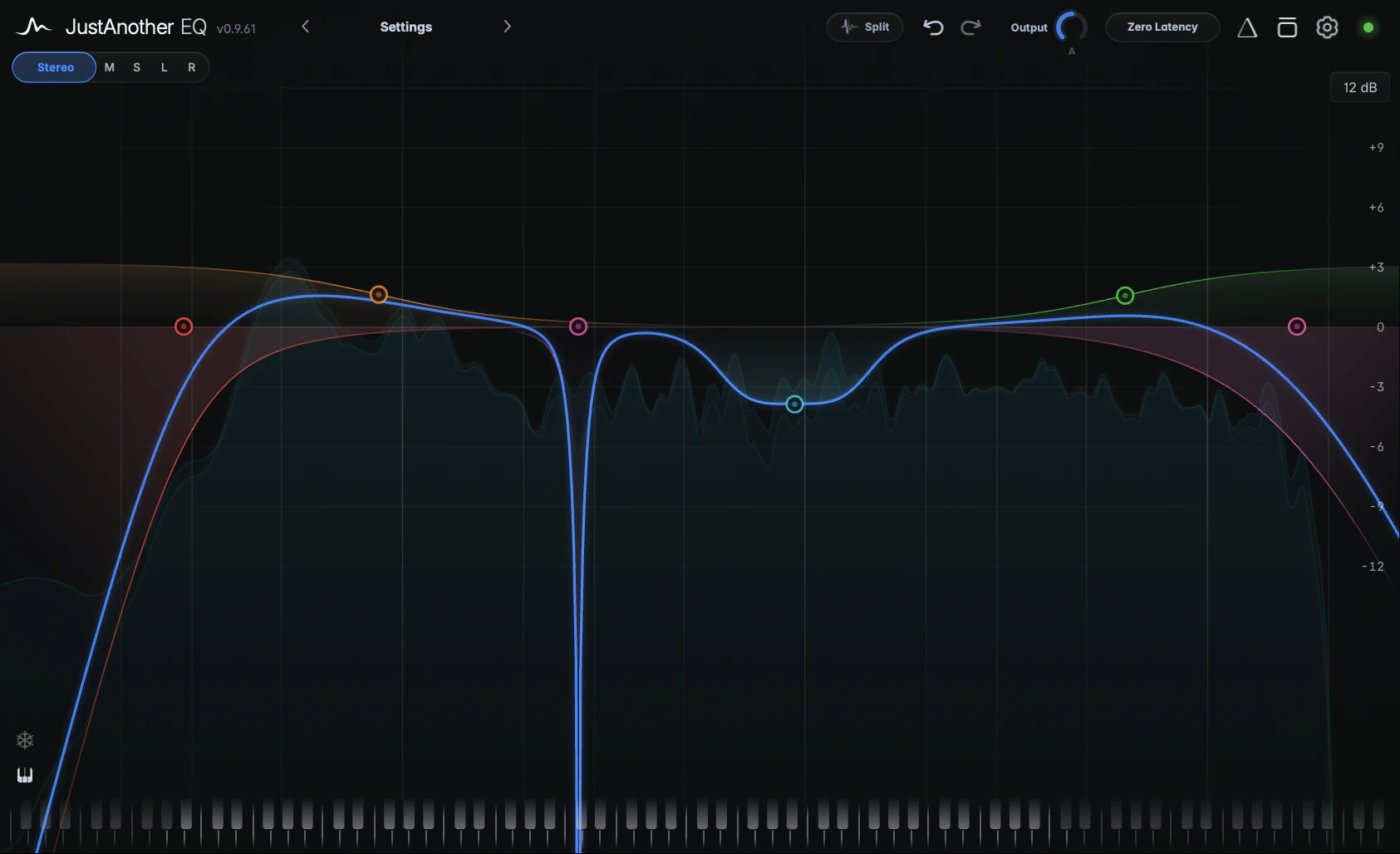Click the JustAnother EQ logo icon

coord(33,27)
